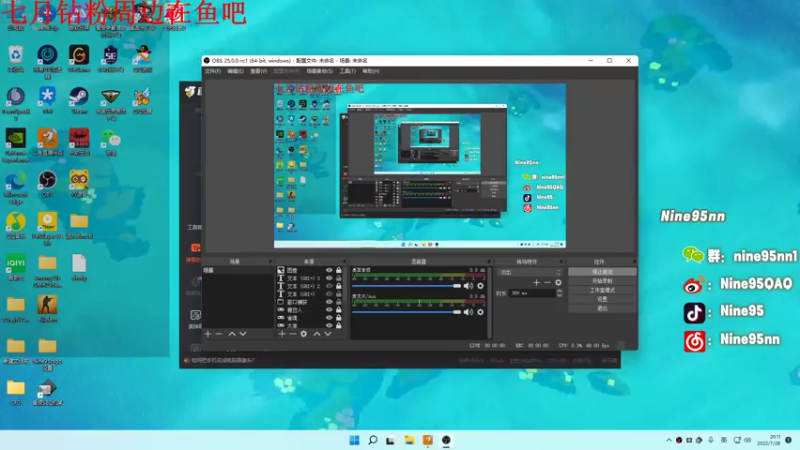Screen dimensions: 800x450
Task: Toggle the lock on the 窗口捕获 source
Action: pyautogui.click(x=339, y=302)
